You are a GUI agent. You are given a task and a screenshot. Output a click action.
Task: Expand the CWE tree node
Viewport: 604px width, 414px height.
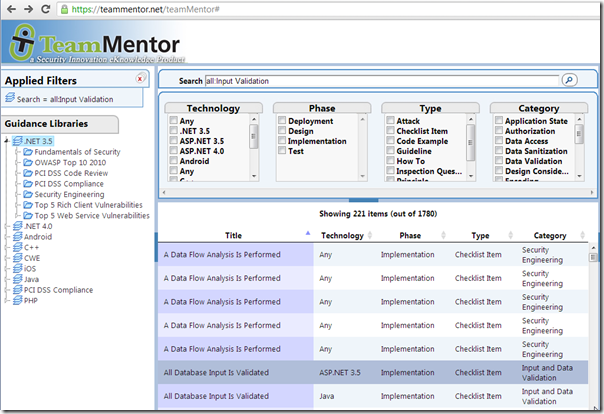point(7,258)
